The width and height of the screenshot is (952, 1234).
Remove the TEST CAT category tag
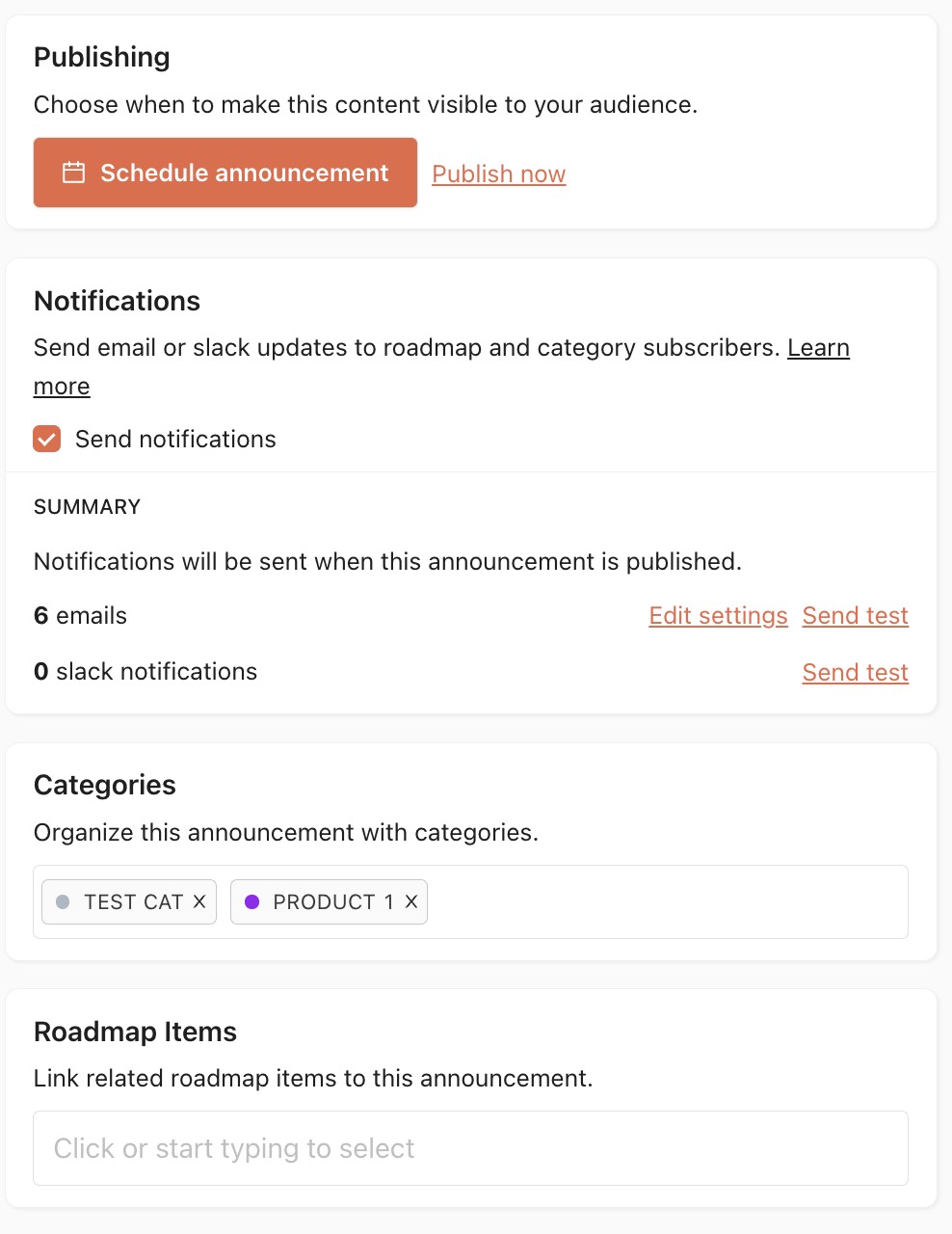coord(199,901)
